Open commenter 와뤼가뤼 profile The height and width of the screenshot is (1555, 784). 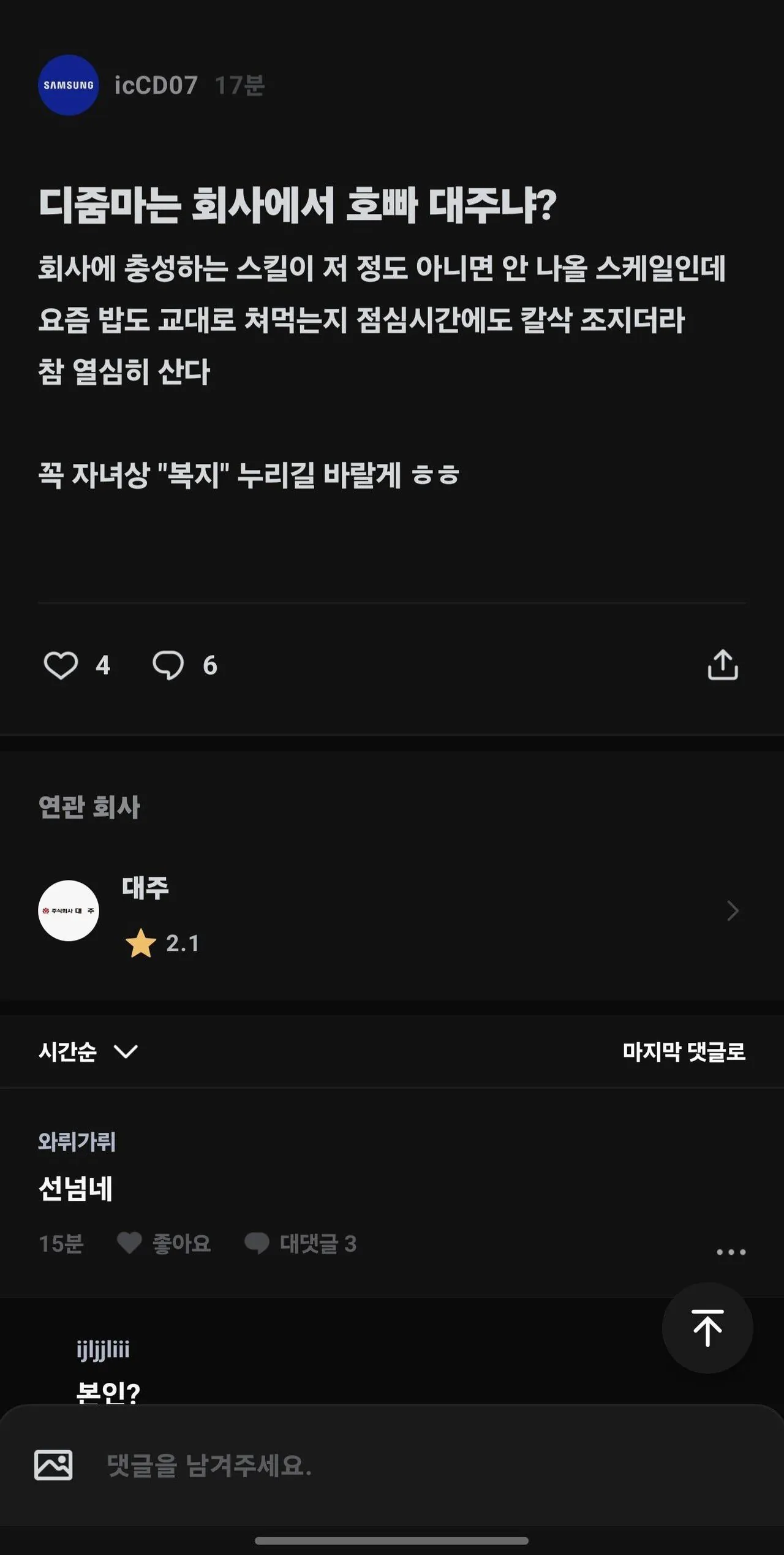pos(77,1141)
